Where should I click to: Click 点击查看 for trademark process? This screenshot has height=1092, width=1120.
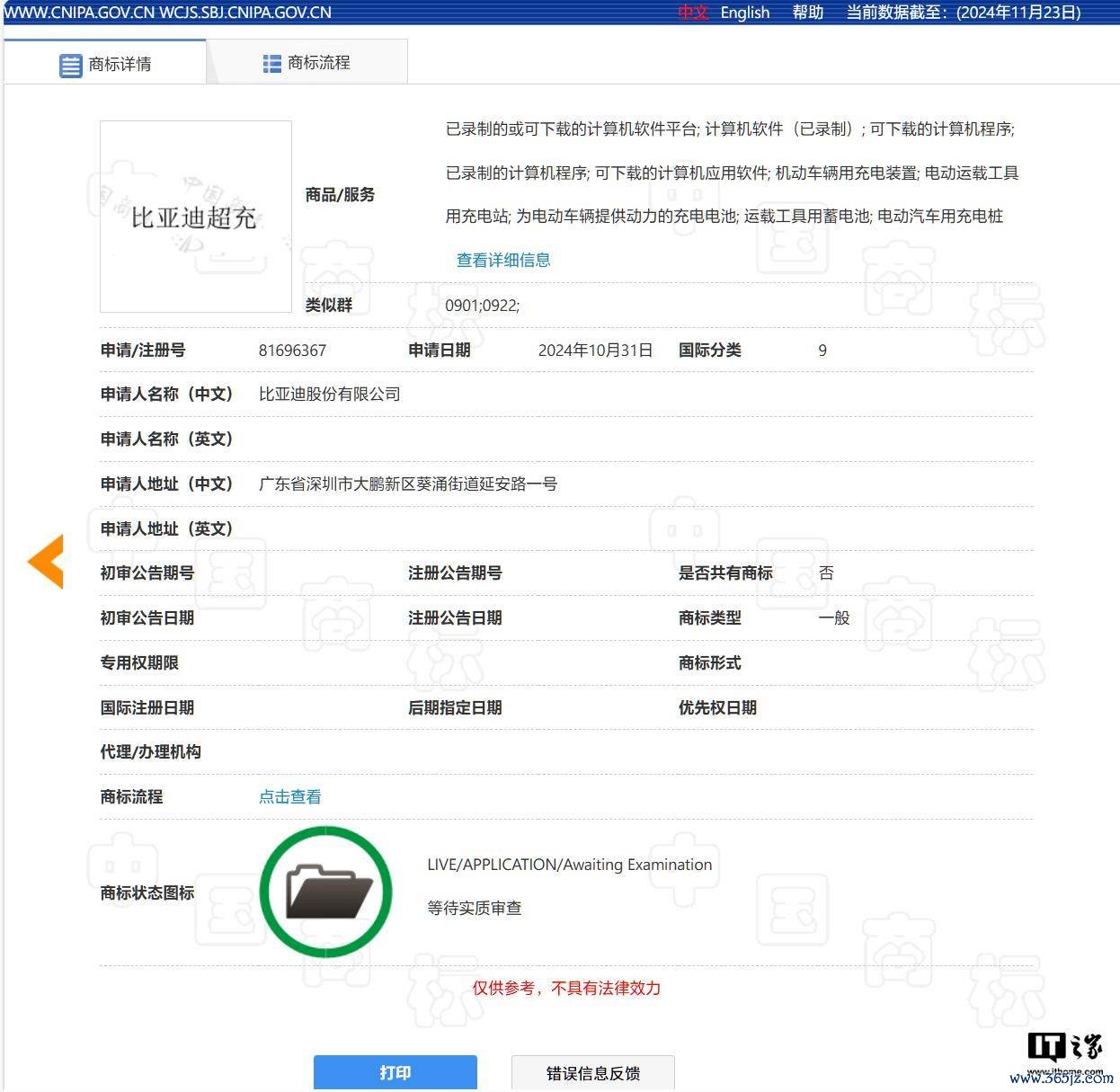(x=289, y=796)
